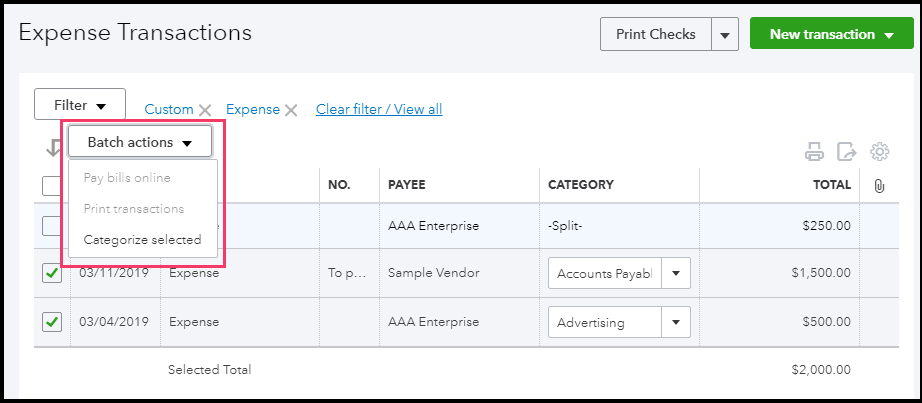Select Categorize selected from the menu

142,240
